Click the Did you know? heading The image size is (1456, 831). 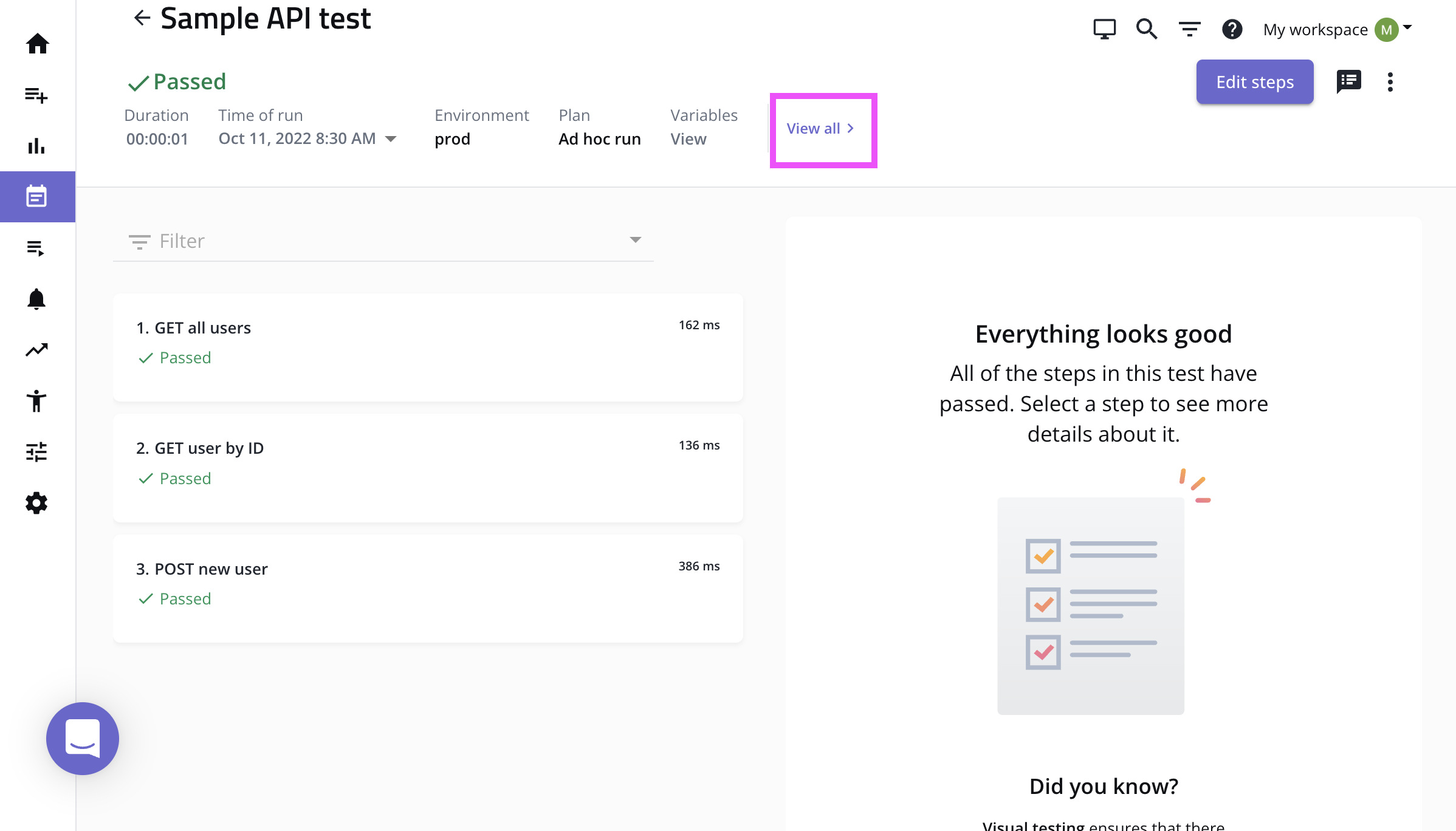1104,786
